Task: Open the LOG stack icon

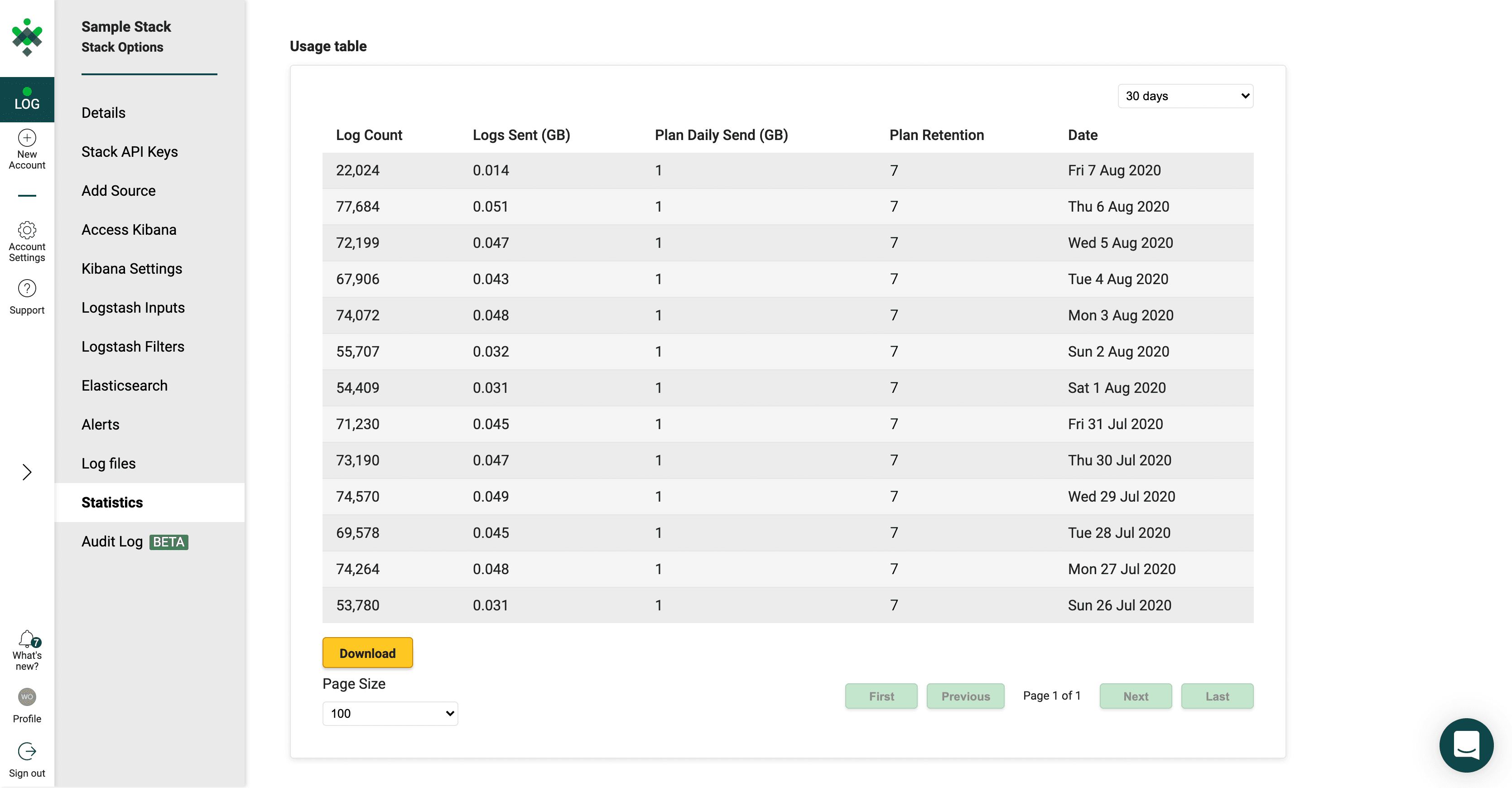Action: point(27,99)
